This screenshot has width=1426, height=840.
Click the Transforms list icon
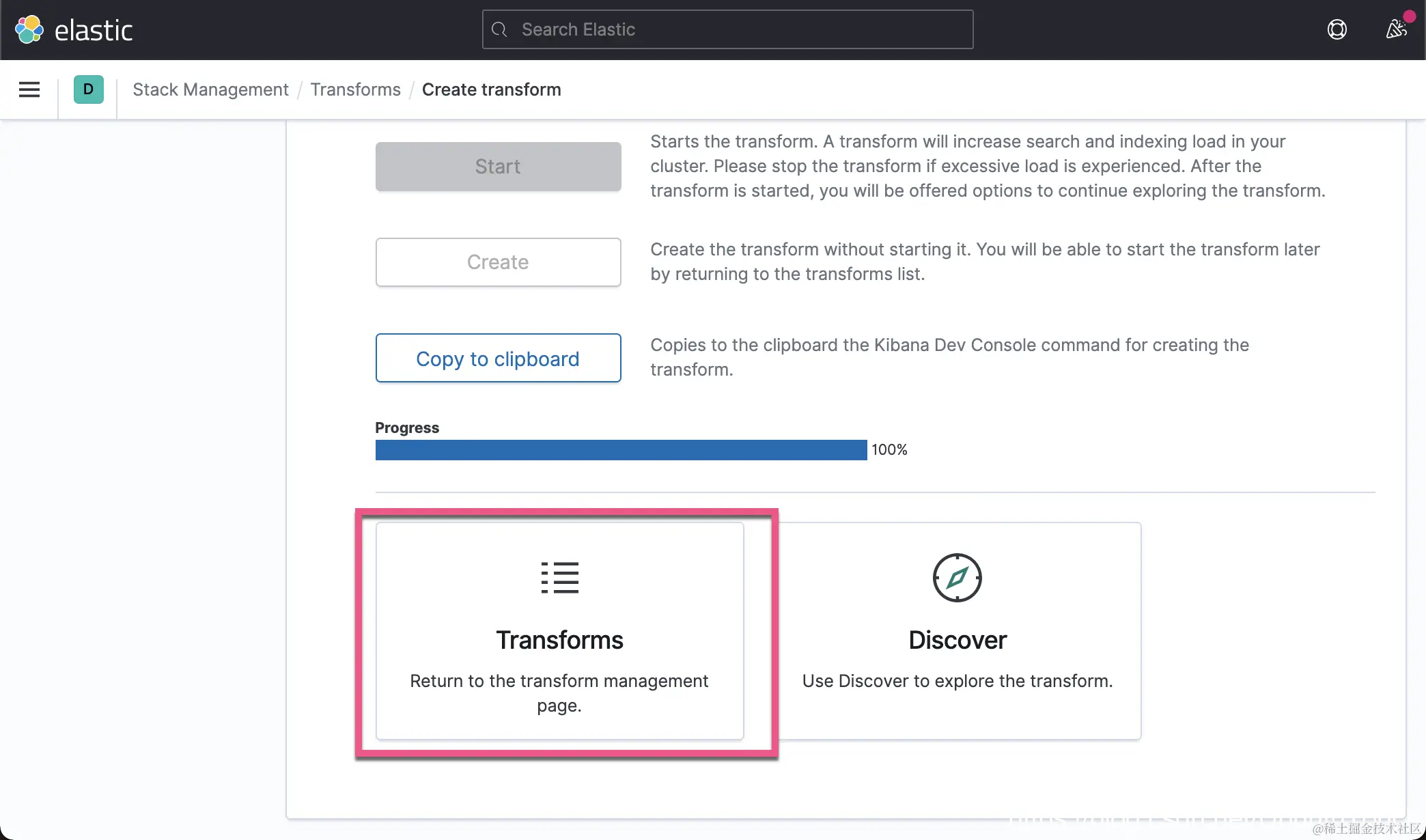tap(559, 578)
